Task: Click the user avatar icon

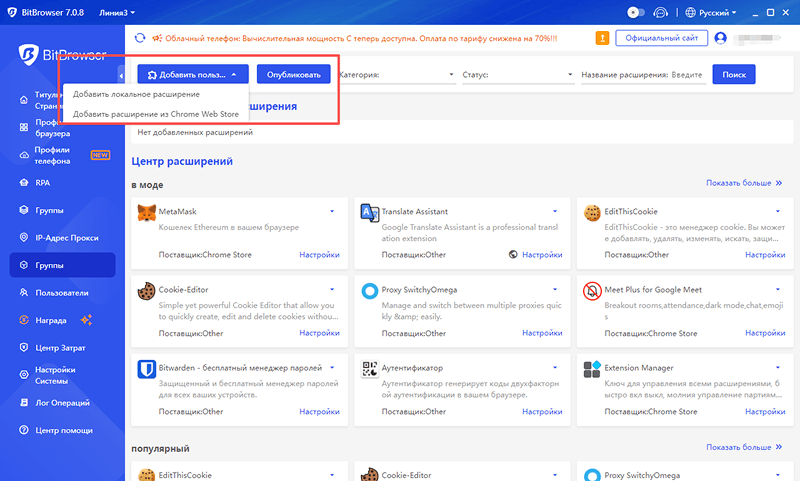Action: point(719,38)
